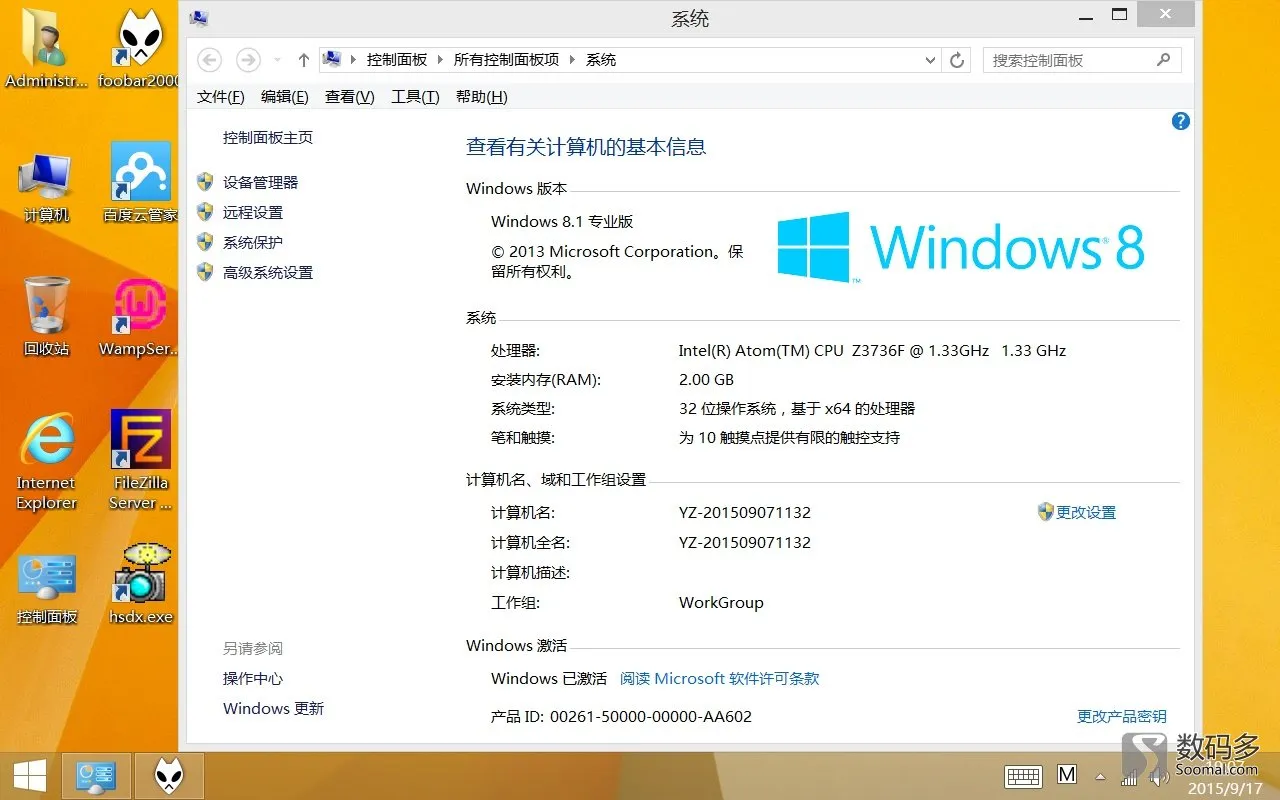Open the 文件(F) menu

pos(221,97)
